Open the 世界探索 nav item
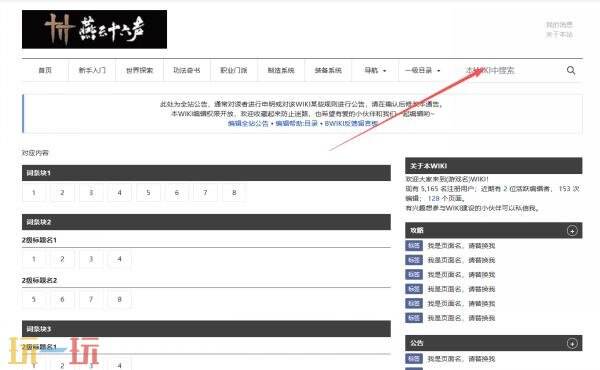 (x=139, y=70)
